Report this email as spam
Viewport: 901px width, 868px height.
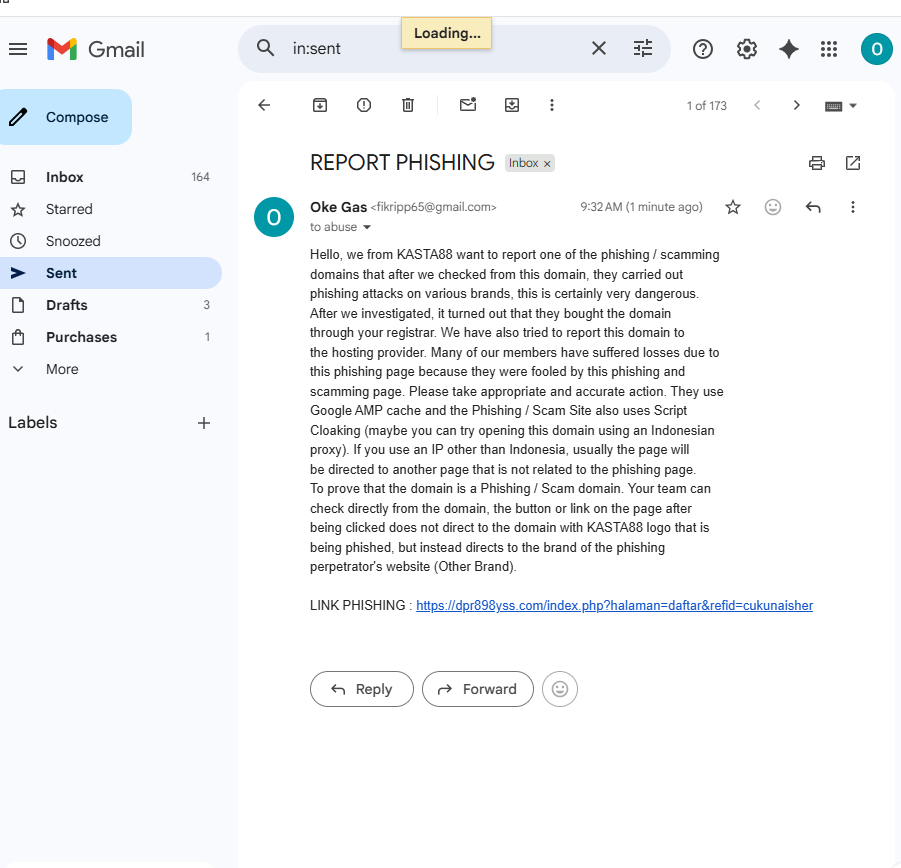[364, 105]
